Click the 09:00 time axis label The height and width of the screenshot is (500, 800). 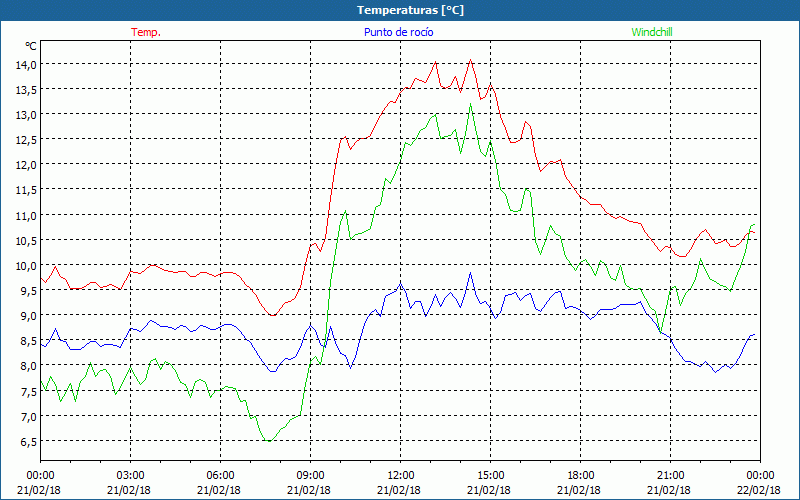coord(310,476)
